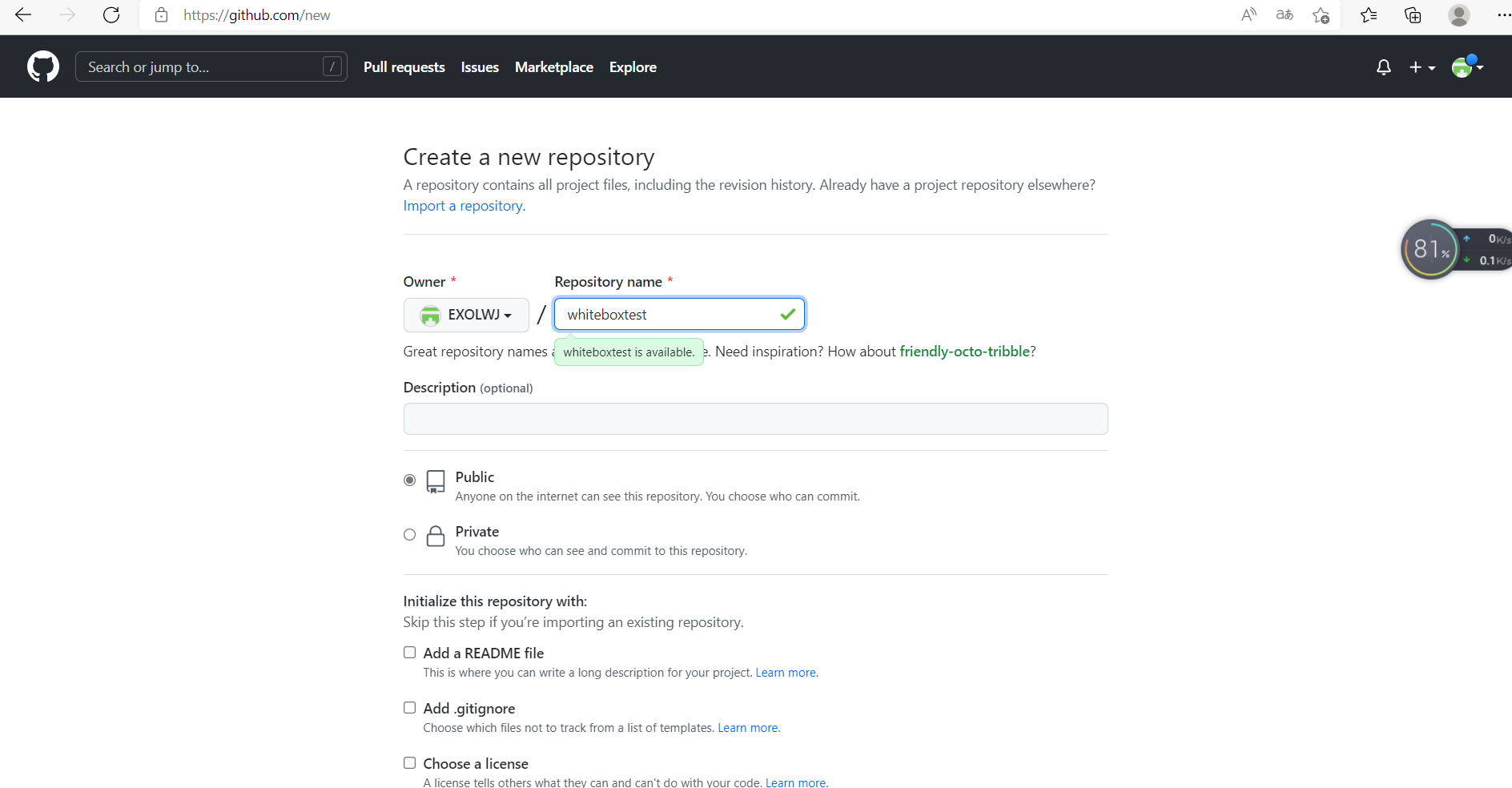Click the 'whiteboxtest is available.' message
Screen dimensions: 1512x788
point(629,352)
